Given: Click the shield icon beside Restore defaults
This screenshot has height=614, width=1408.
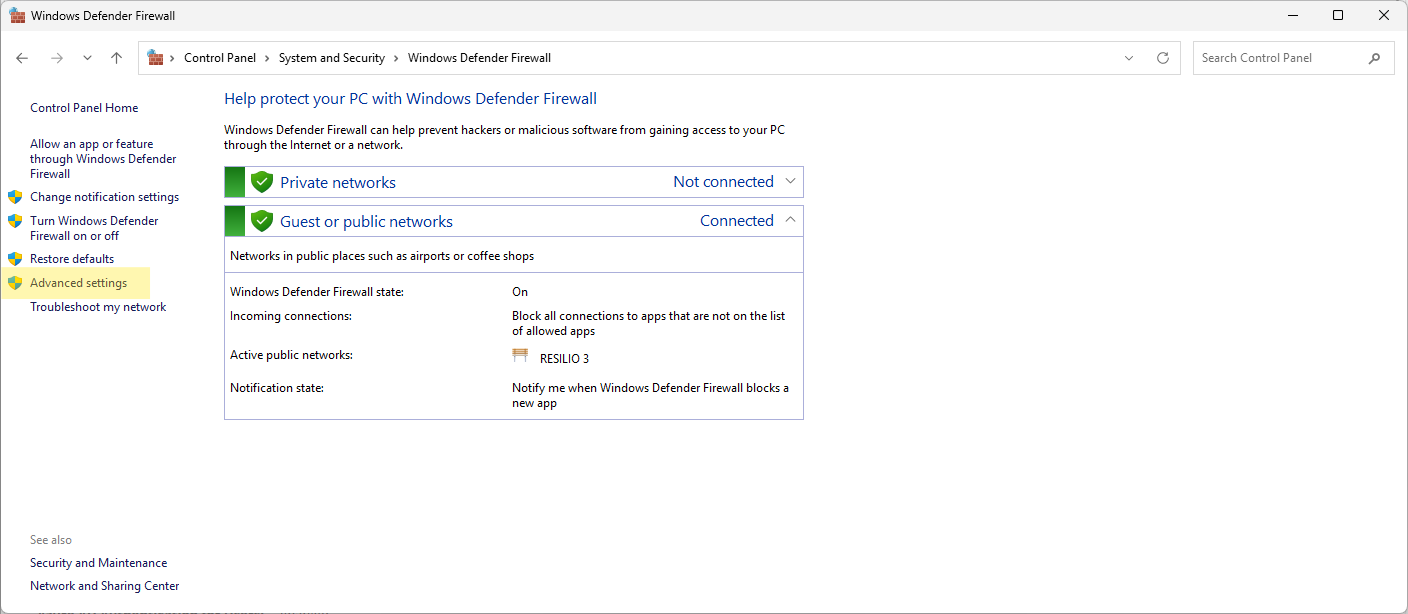Looking at the screenshot, I should click(15, 258).
